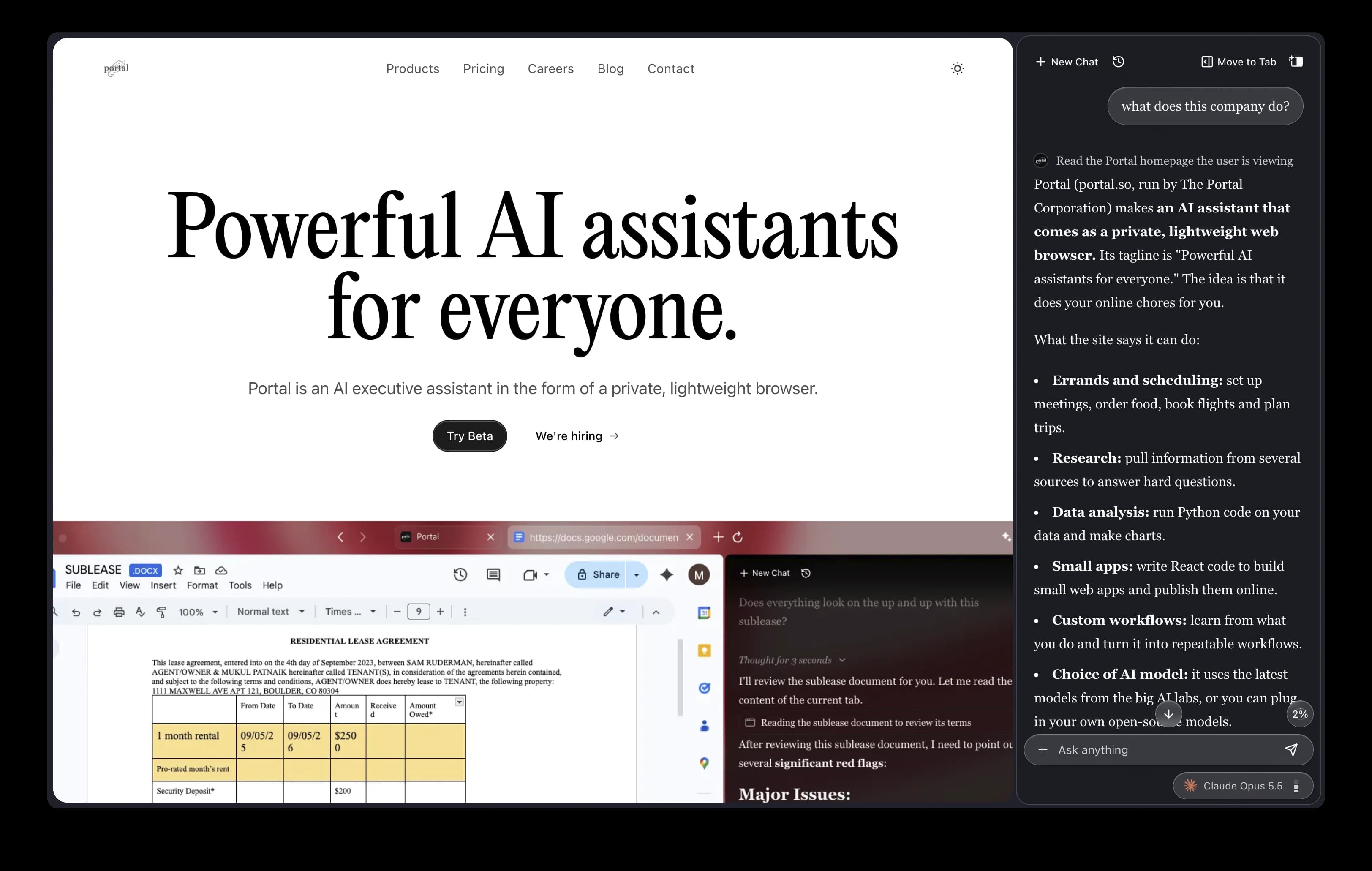1372x871 pixels.
Task: Click the effort level bars in the model selector
Action: pyautogui.click(x=1296, y=786)
